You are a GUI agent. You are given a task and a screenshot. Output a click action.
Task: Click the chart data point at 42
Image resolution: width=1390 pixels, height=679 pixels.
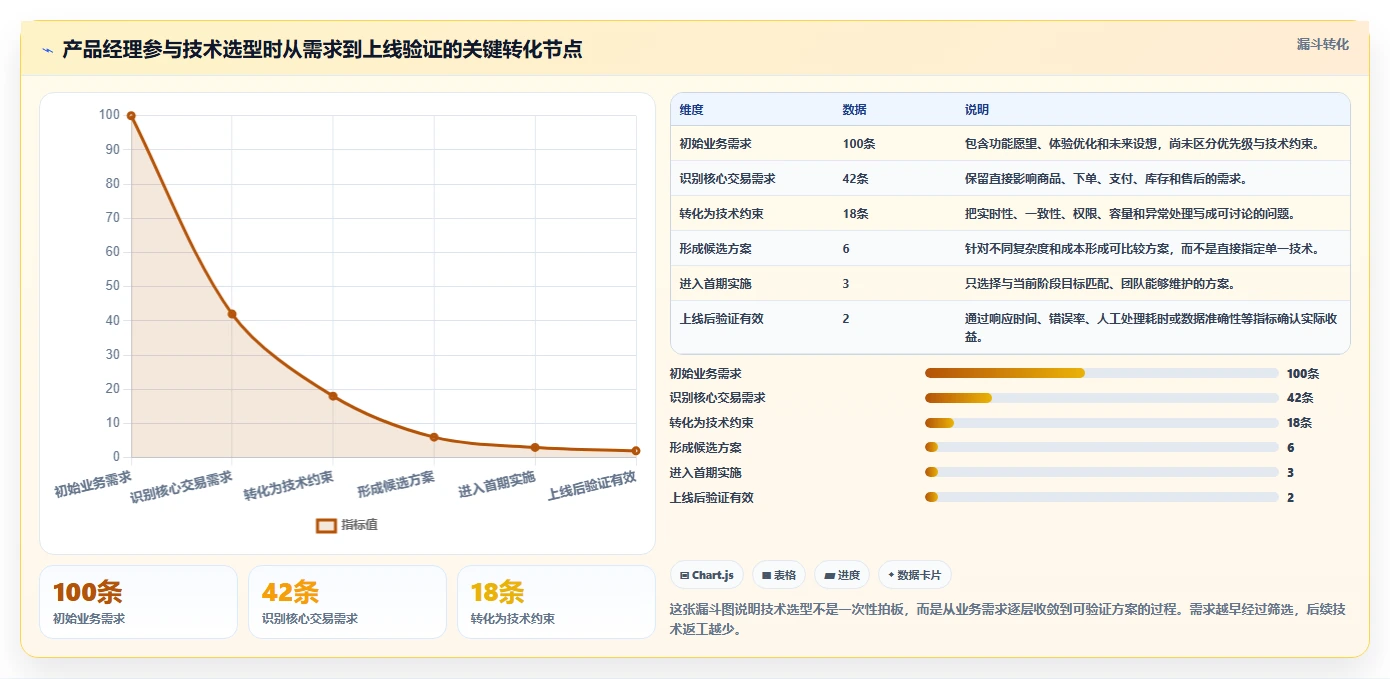click(x=232, y=314)
